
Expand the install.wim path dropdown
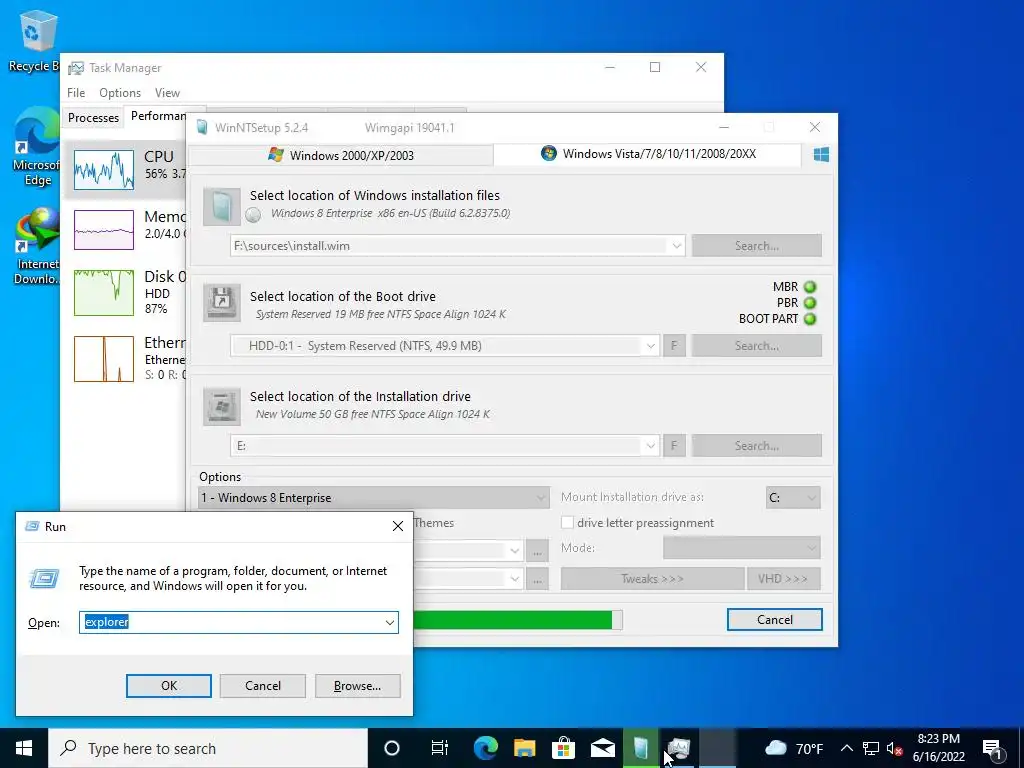677,246
